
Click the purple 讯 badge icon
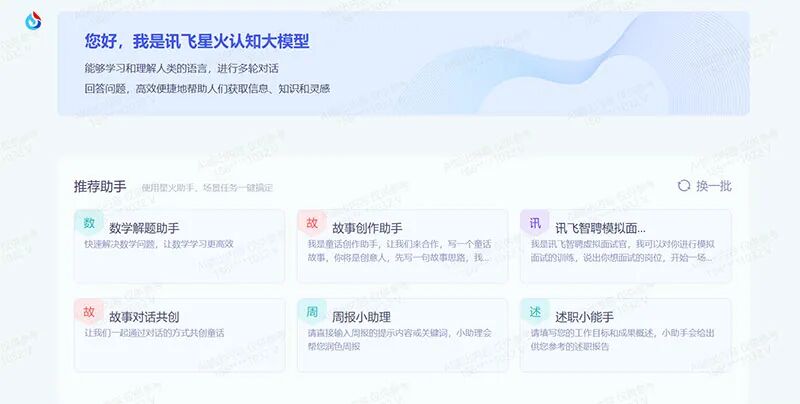[x=535, y=223]
